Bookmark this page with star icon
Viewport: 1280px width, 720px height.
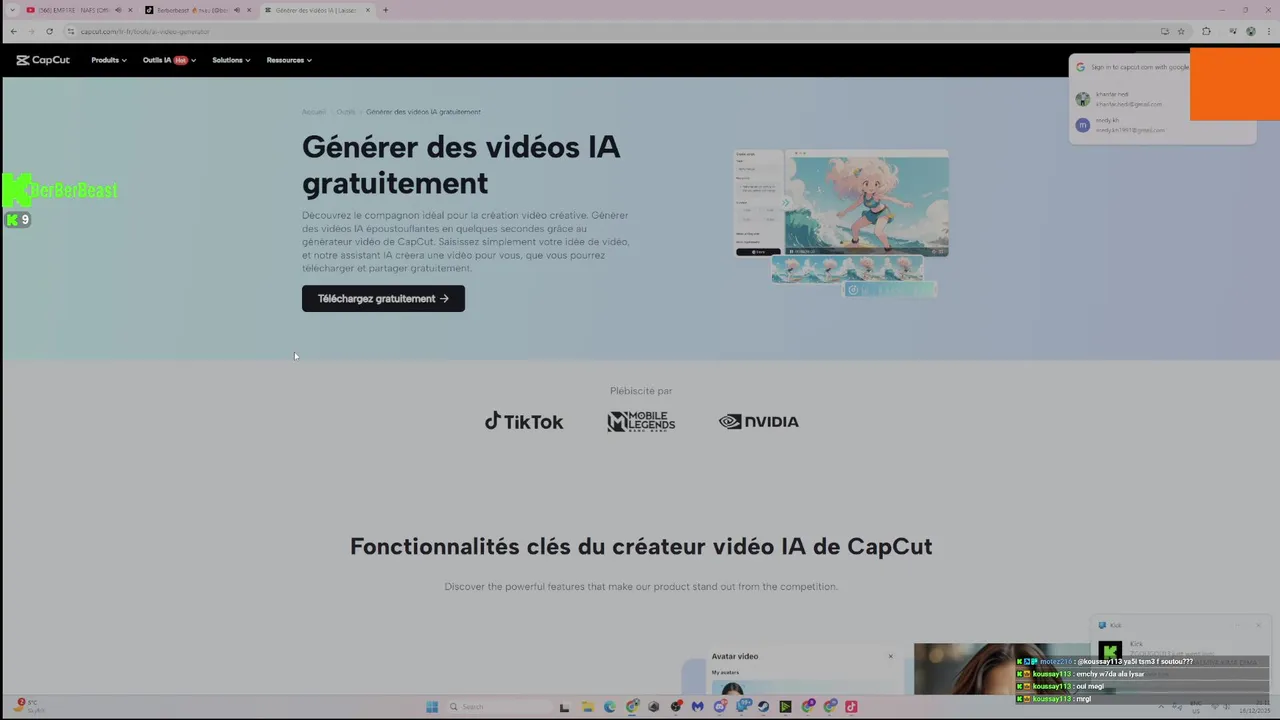[1181, 31]
